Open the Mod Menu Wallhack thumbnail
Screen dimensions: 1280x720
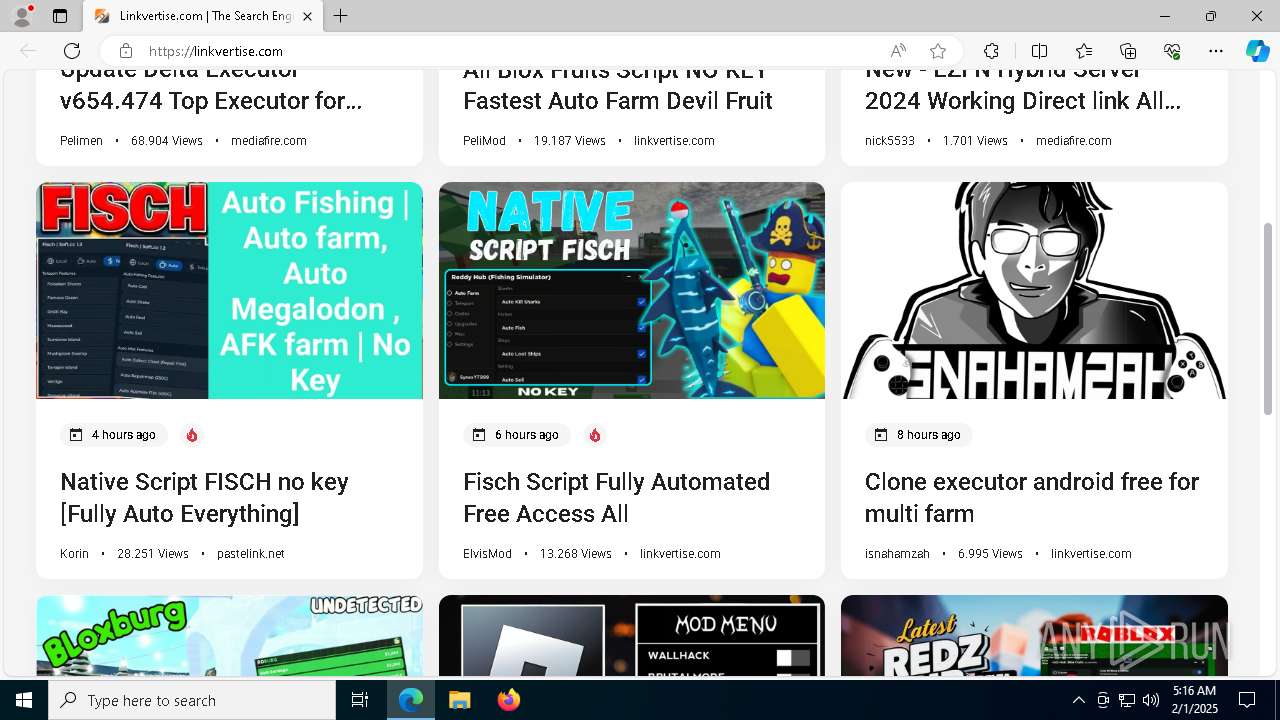click(x=632, y=636)
